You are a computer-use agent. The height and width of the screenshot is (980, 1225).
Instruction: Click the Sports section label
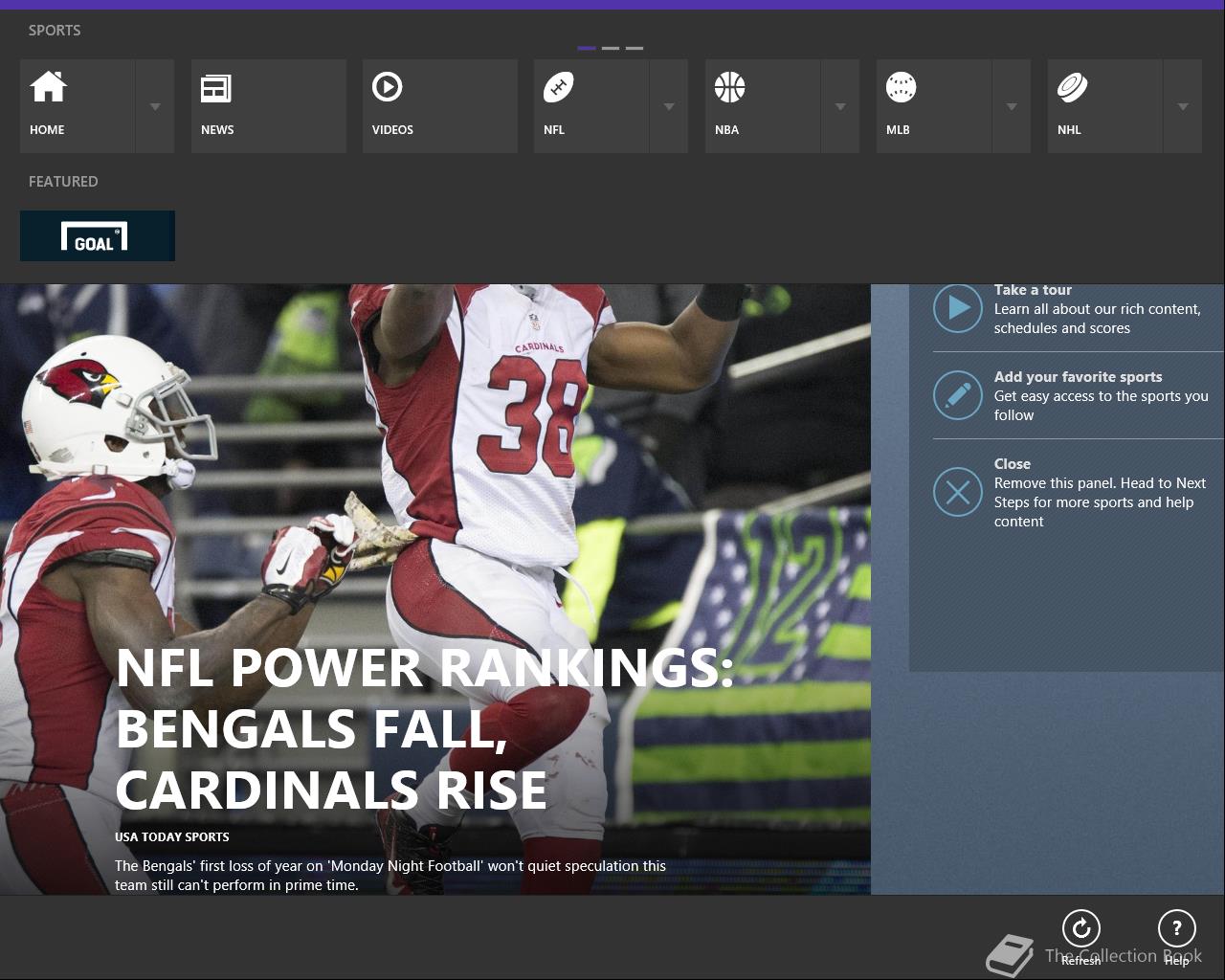tap(55, 31)
